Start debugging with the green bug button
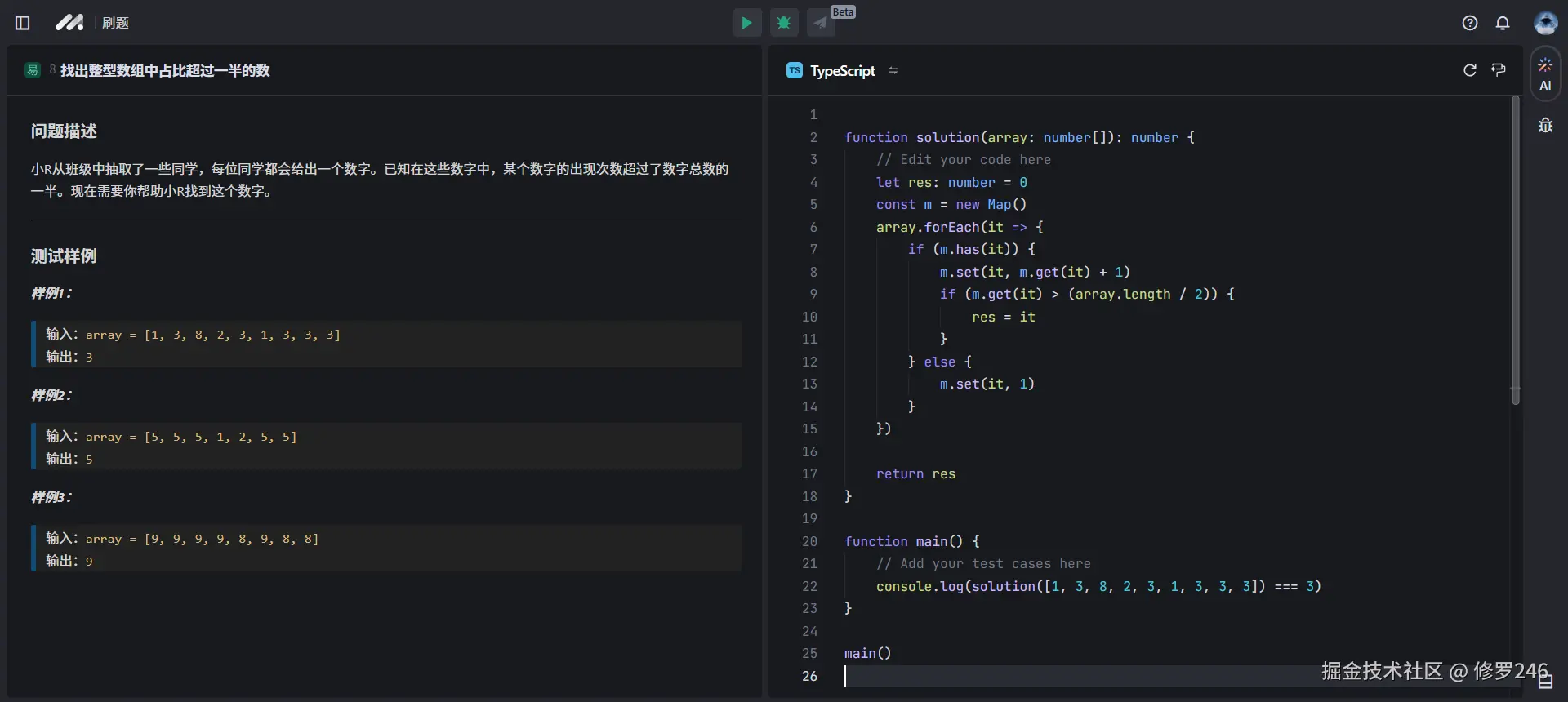Screen dimensions: 1568x702 pyautogui.click(x=784, y=23)
